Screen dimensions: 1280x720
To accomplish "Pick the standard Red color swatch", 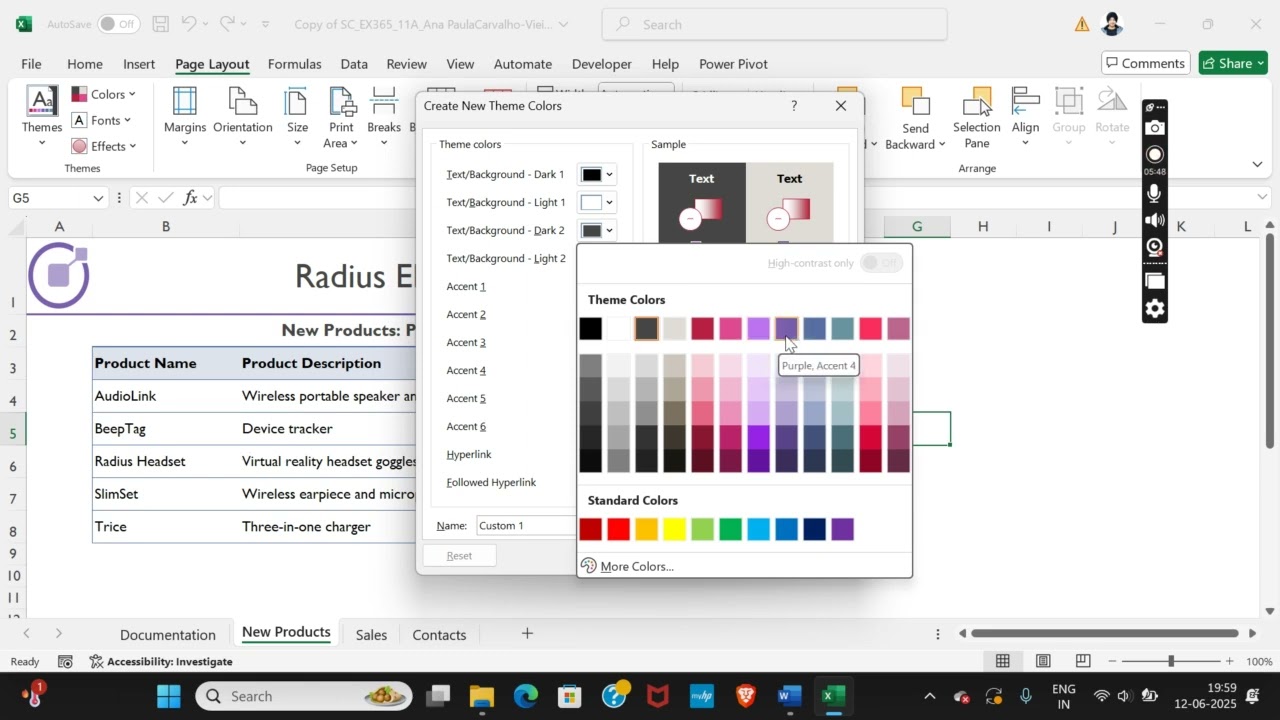I will [618, 529].
